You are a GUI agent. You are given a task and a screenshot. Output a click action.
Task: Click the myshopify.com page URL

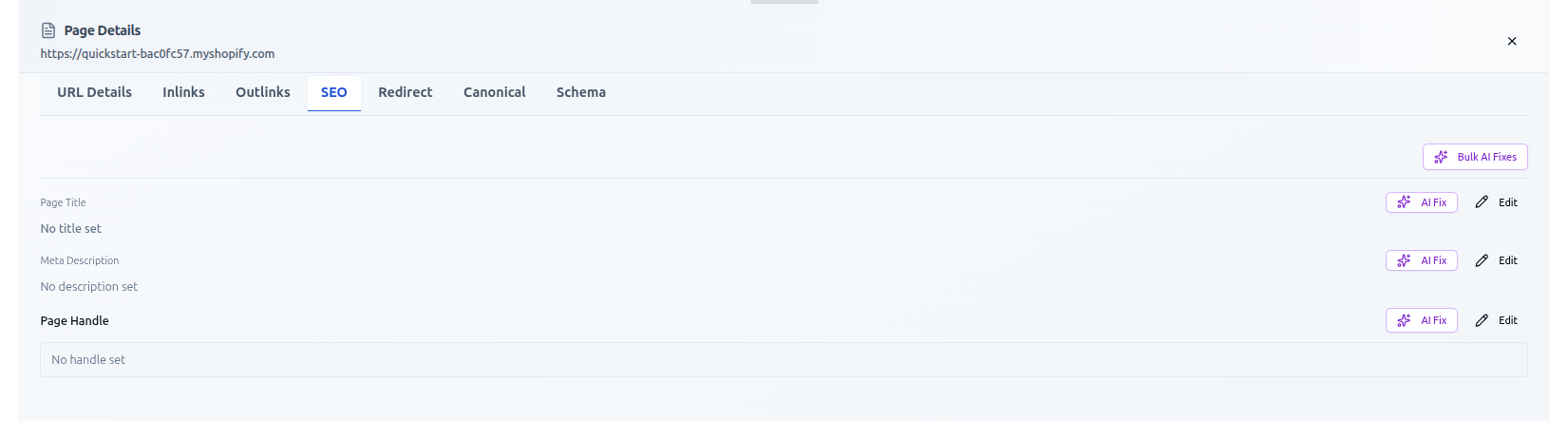click(158, 54)
